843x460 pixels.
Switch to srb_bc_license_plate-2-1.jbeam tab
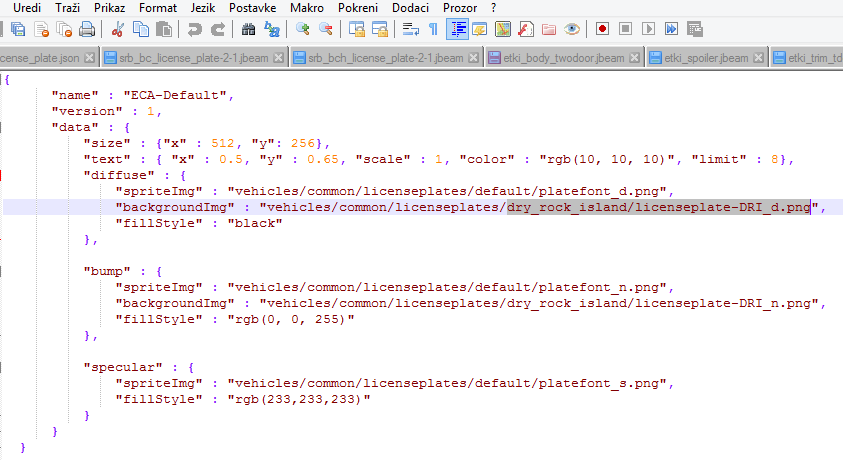[194, 58]
